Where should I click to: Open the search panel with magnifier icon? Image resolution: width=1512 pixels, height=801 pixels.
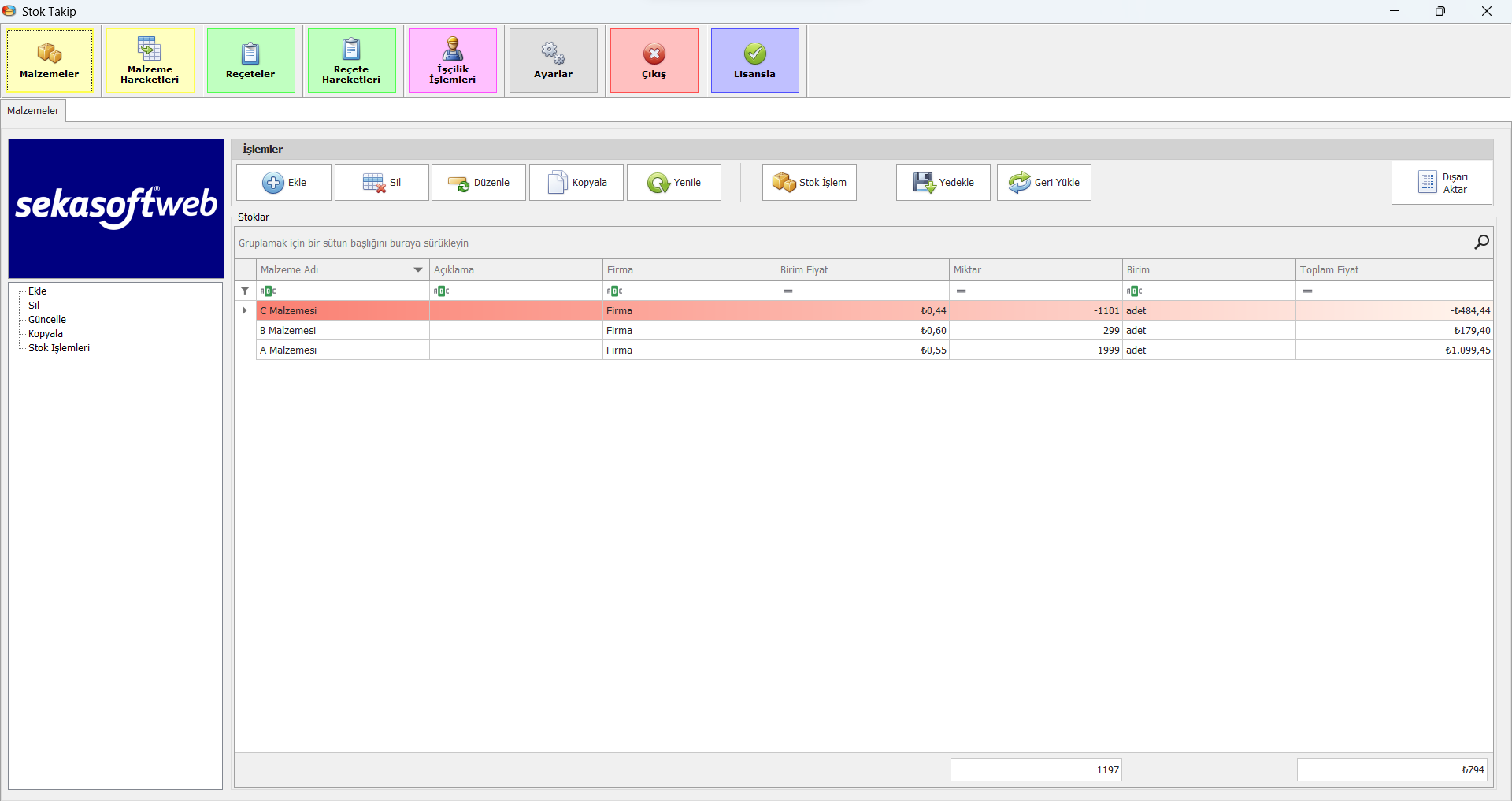[1481, 243]
